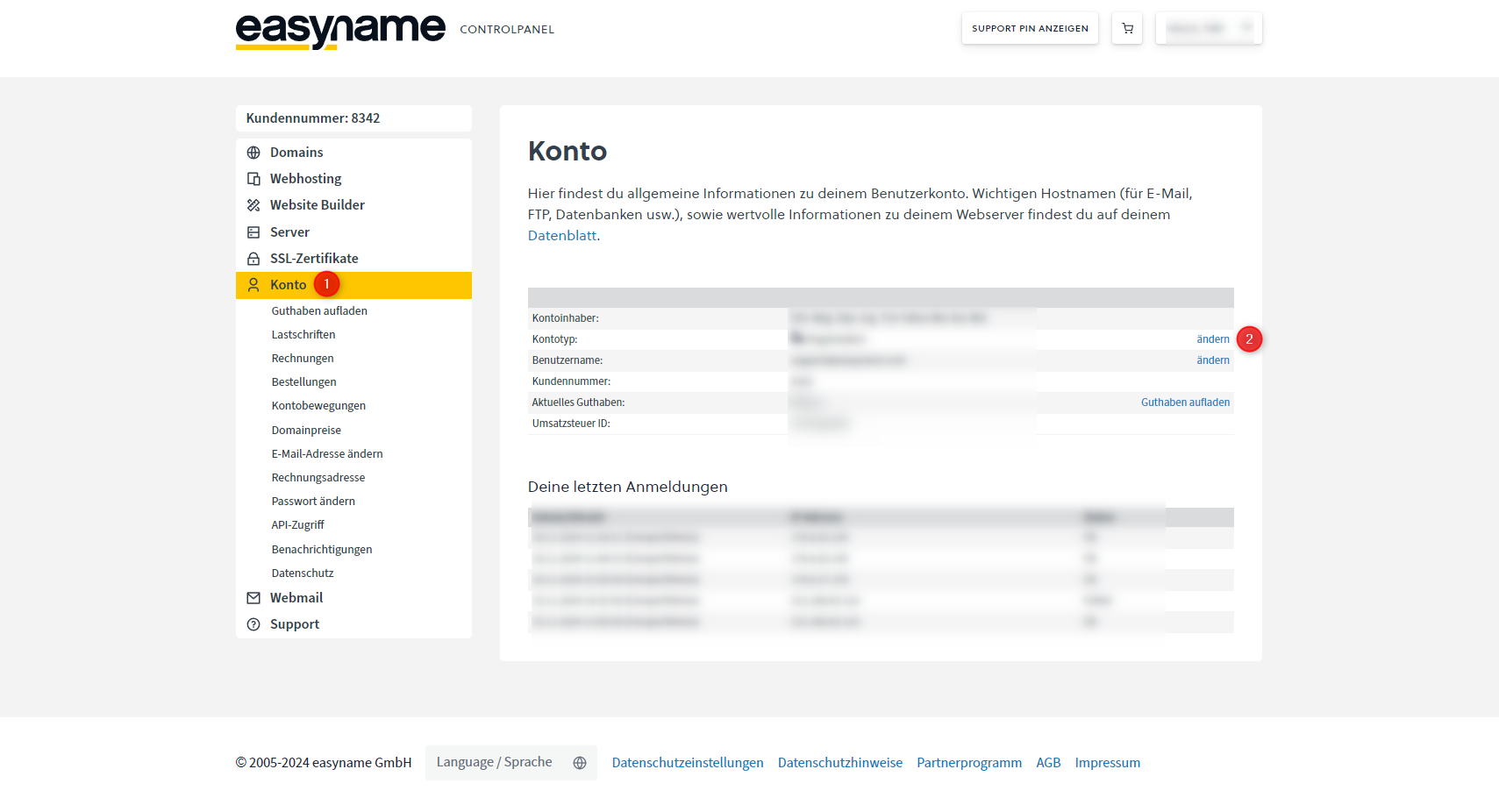This screenshot has height=812, width=1499.
Task: Open the Language / Sprache selector
Action: pos(495,762)
